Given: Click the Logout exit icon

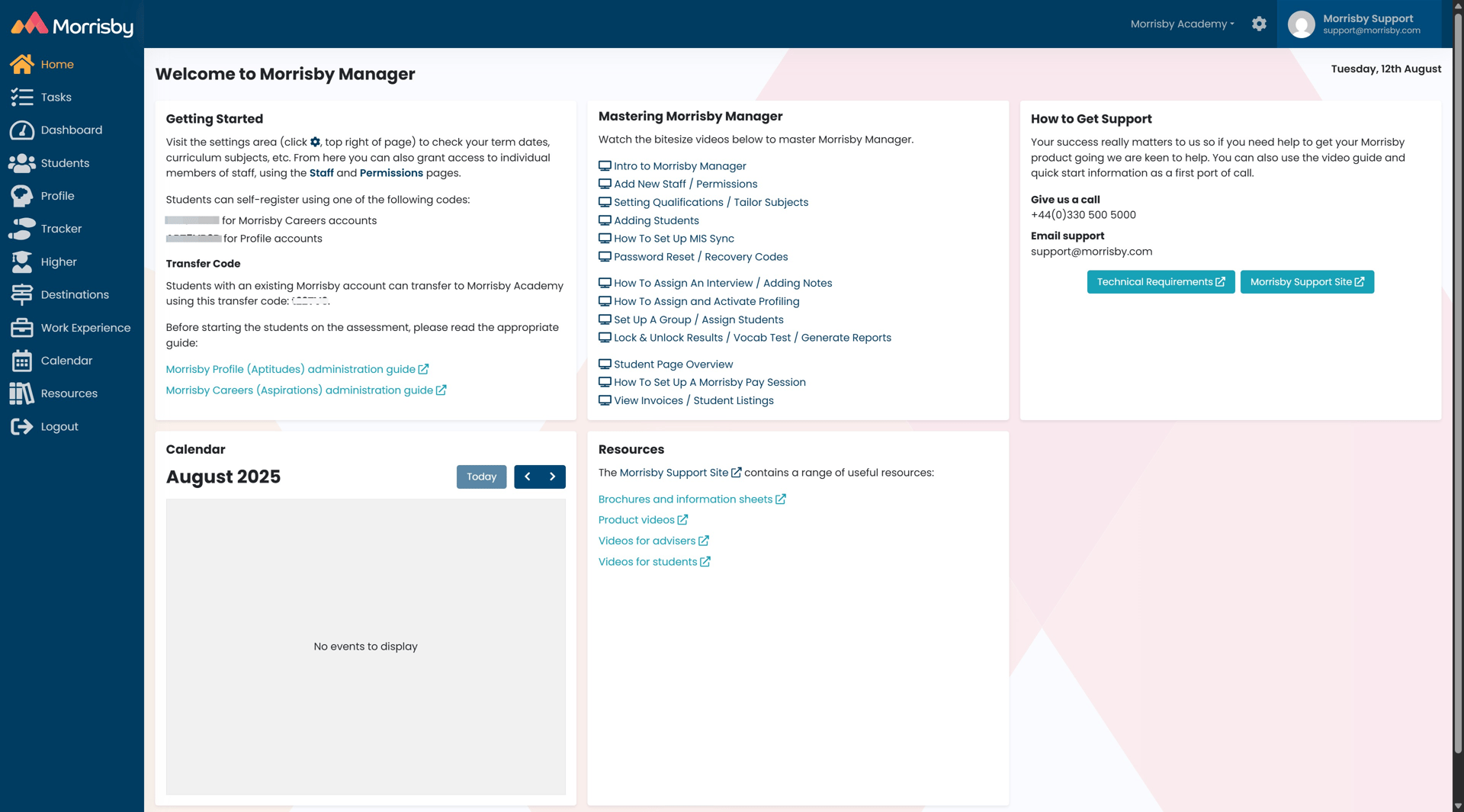Looking at the screenshot, I should point(21,426).
